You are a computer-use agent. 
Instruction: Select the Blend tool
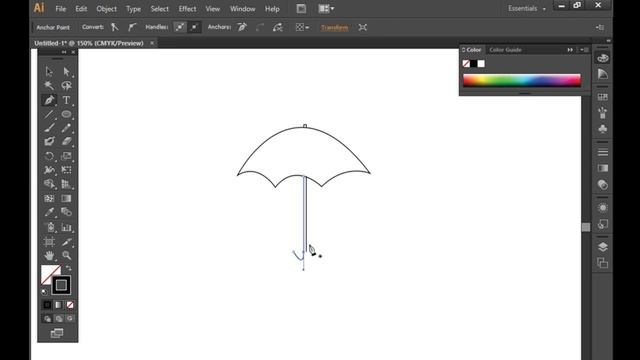click(66, 212)
